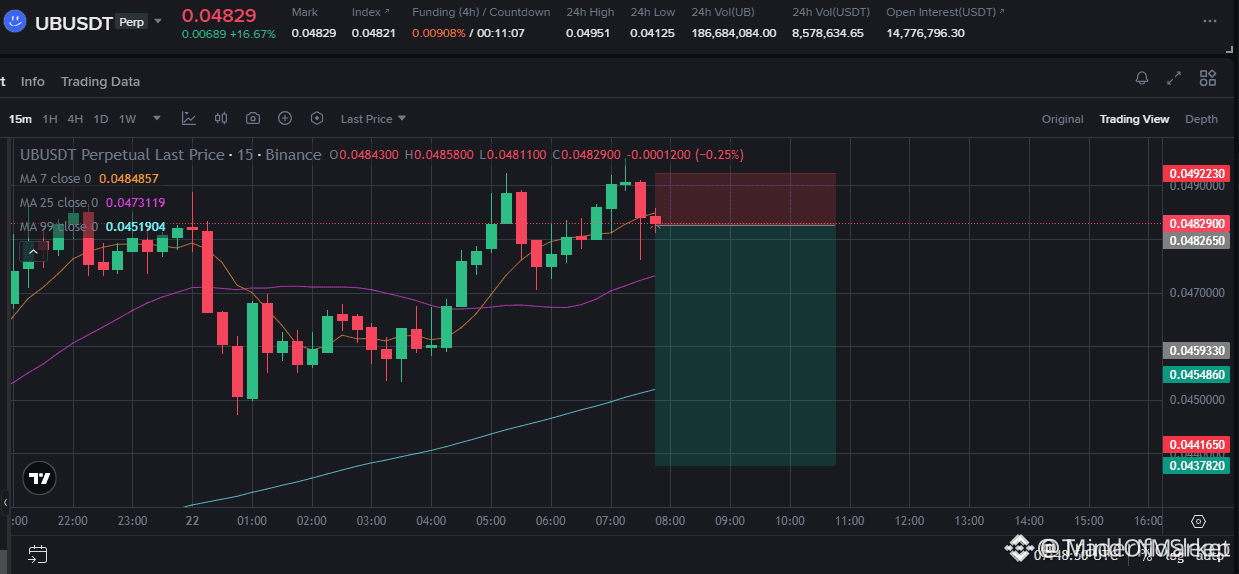Click the Perp contract tag
Image resolution: width=1239 pixels, height=574 pixels.
pos(130,21)
